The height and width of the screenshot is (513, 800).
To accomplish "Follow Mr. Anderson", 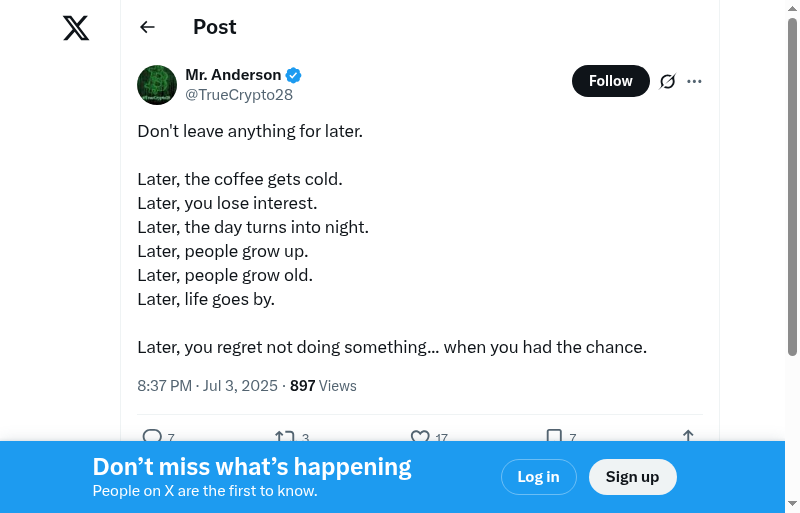I will click(610, 81).
